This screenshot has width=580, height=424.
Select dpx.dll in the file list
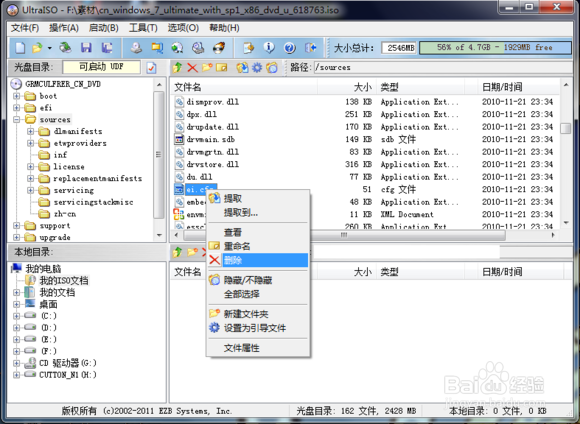(x=202, y=114)
